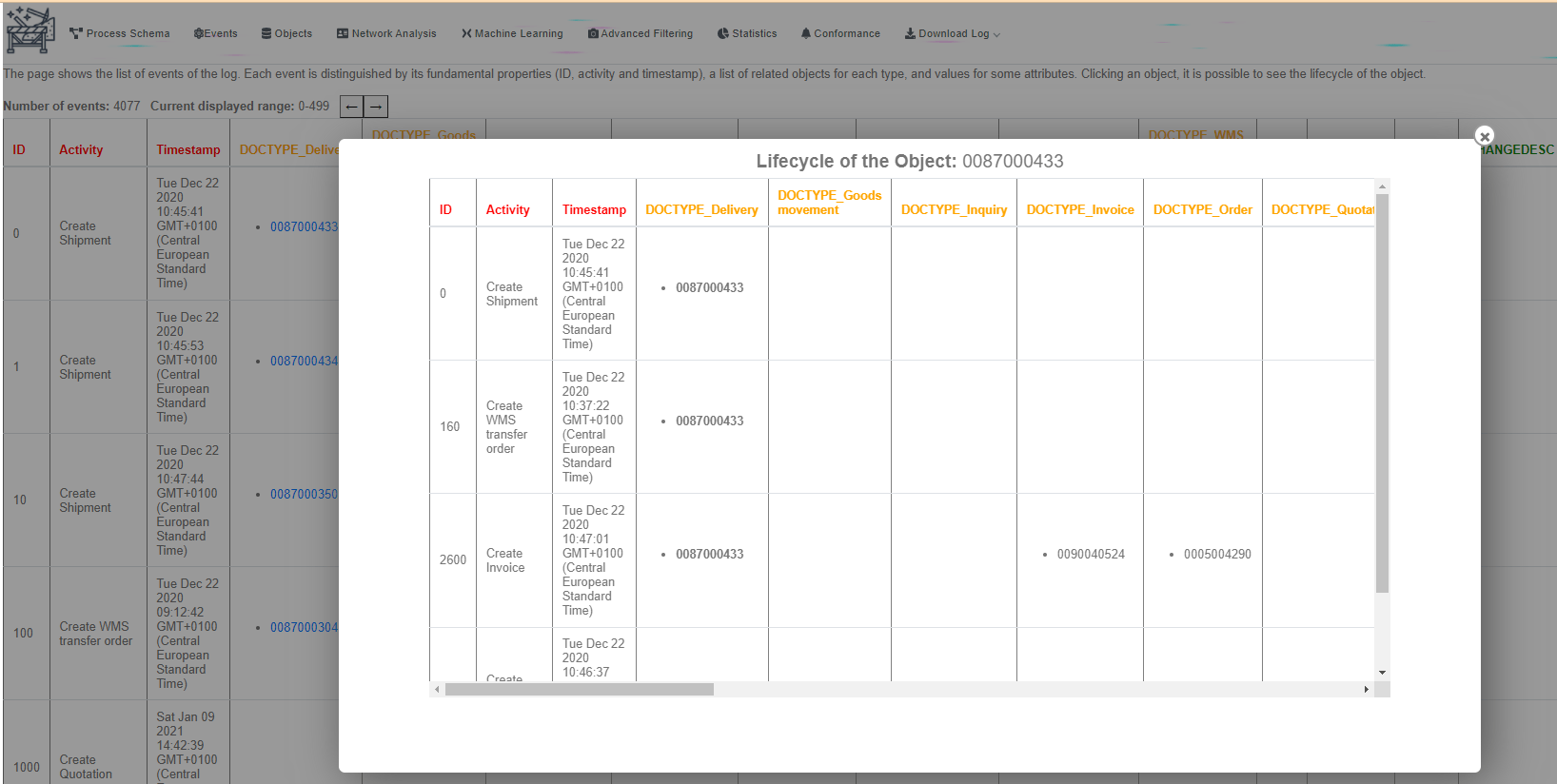Click the previous range left arrow button
This screenshot has width=1557, height=784.
tap(352, 107)
